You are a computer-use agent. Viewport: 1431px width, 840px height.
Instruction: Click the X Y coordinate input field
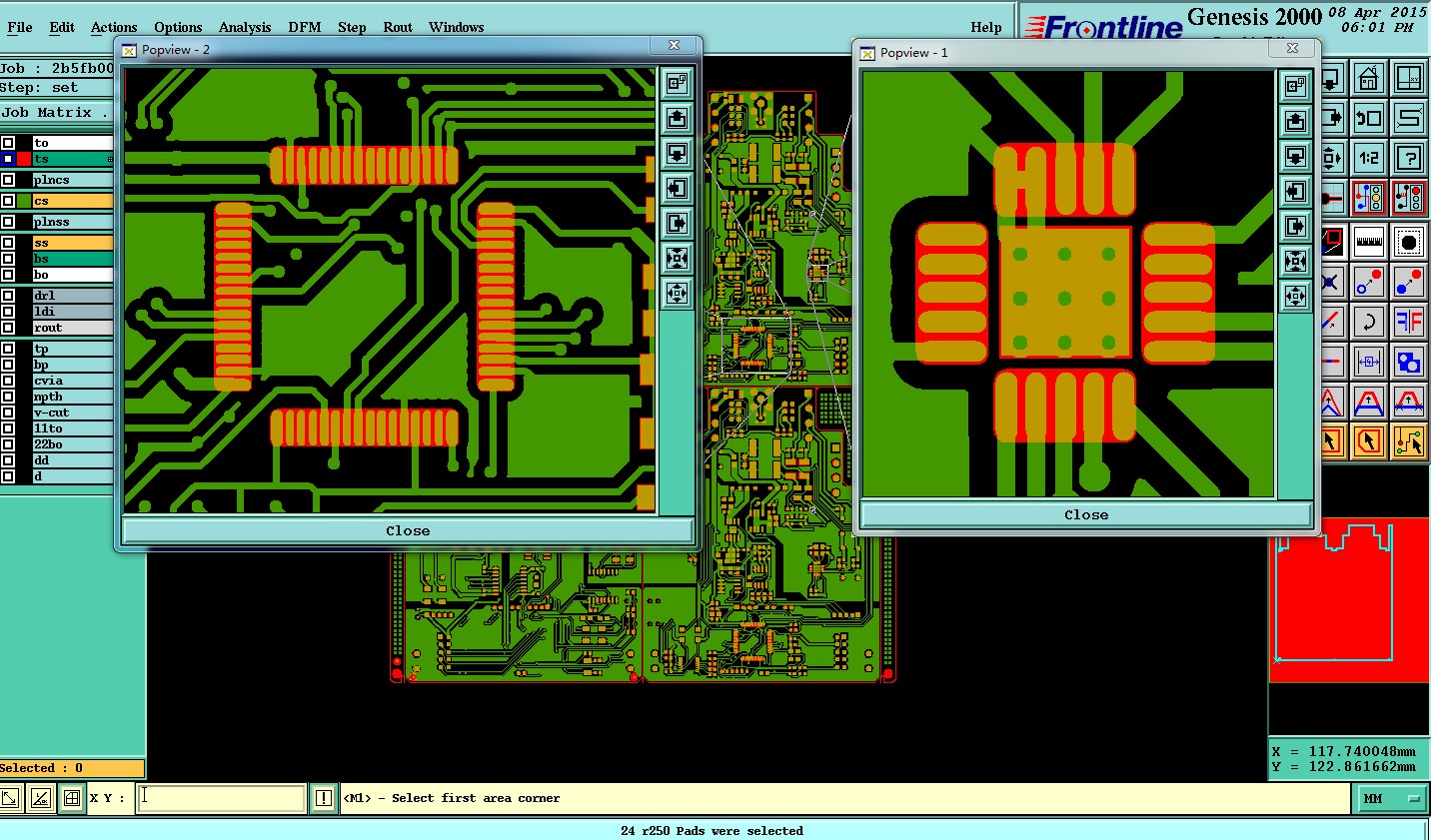click(x=221, y=797)
